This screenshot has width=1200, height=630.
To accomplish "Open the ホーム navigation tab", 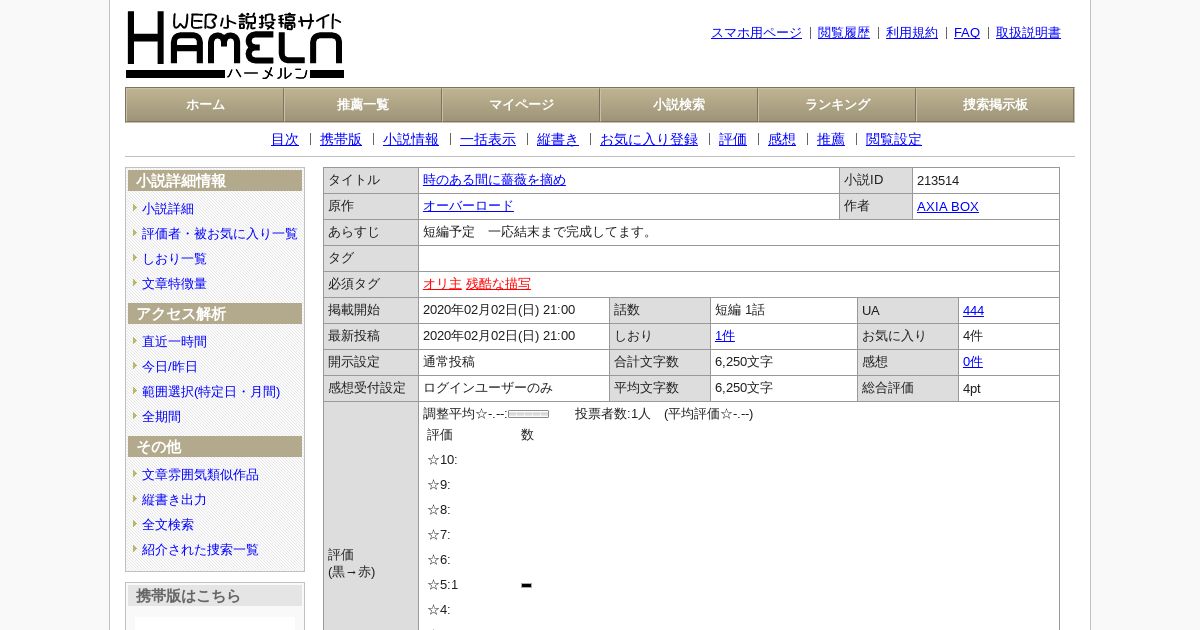I will click(x=205, y=105).
